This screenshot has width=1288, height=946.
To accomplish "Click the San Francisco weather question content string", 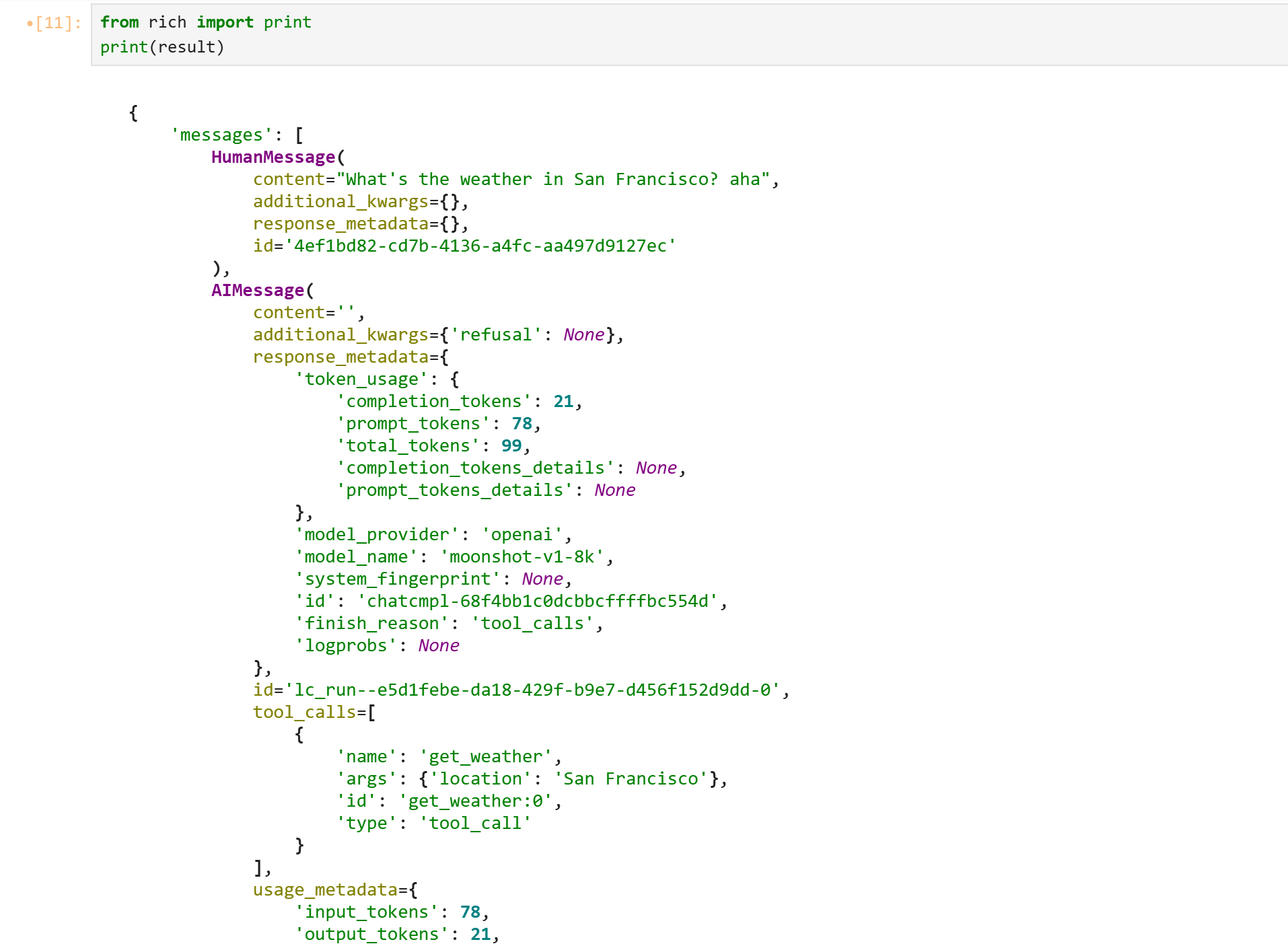I will pyautogui.click(x=552, y=179).
